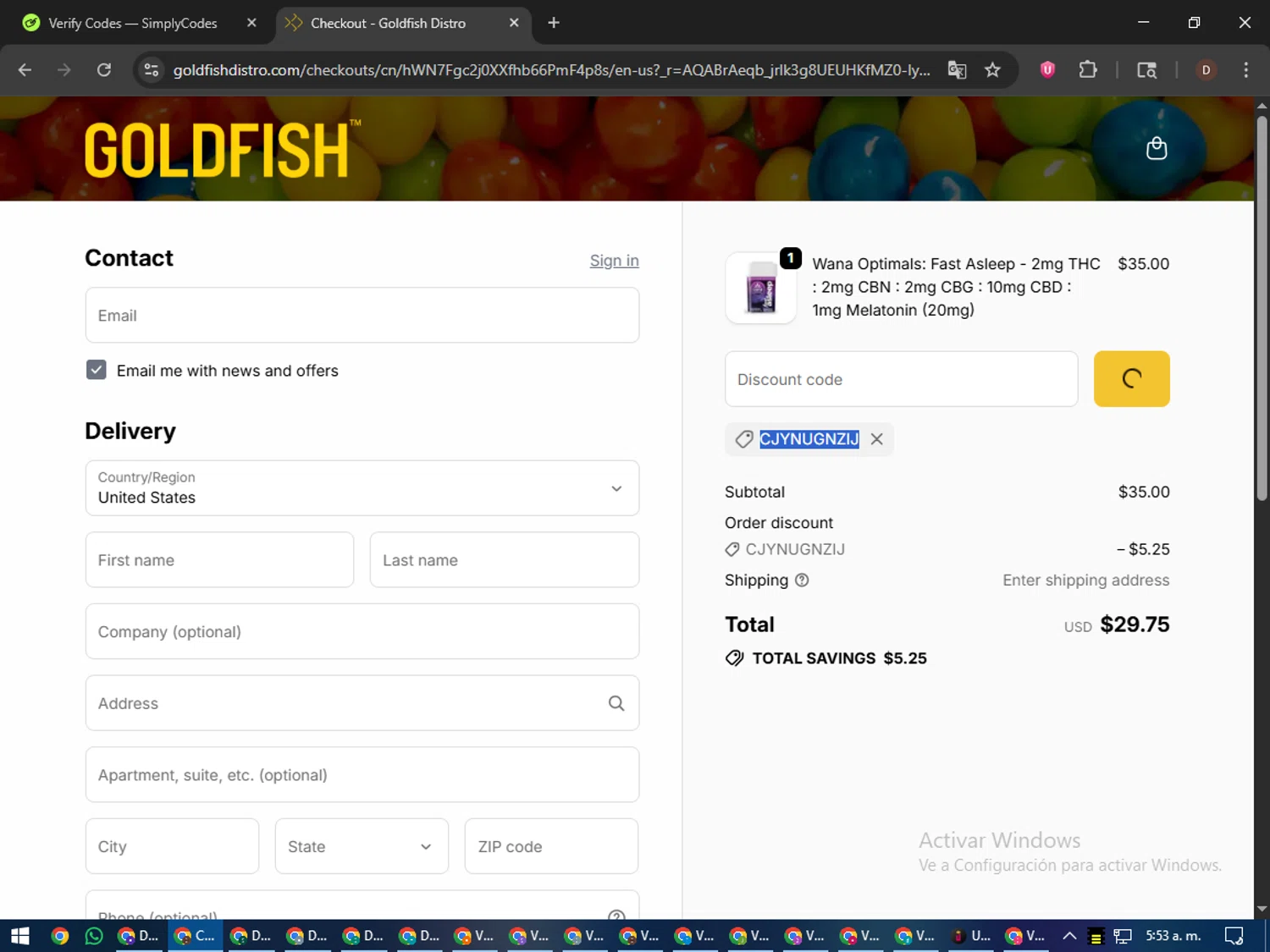Image resolution: width=1270 pixels, height=952 pixels.
Task: Open the red shield extension icon
Action: coord(1047,70)
